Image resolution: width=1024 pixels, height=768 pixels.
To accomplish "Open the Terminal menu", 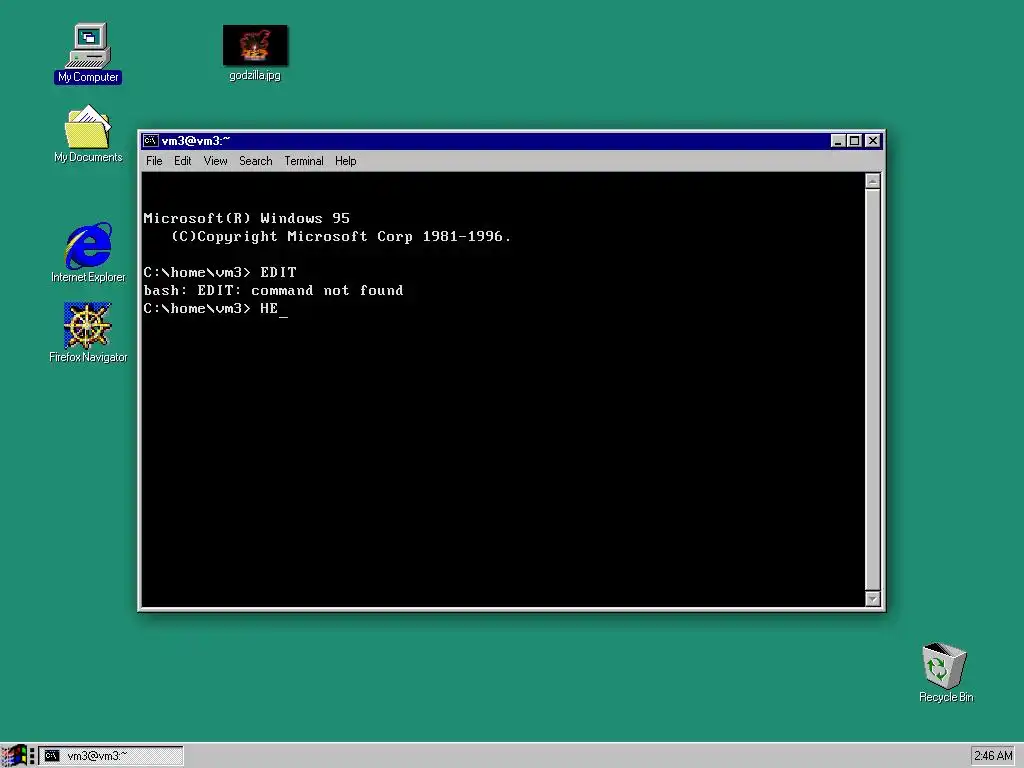I will pyautogui.click(x=304, y=161).
